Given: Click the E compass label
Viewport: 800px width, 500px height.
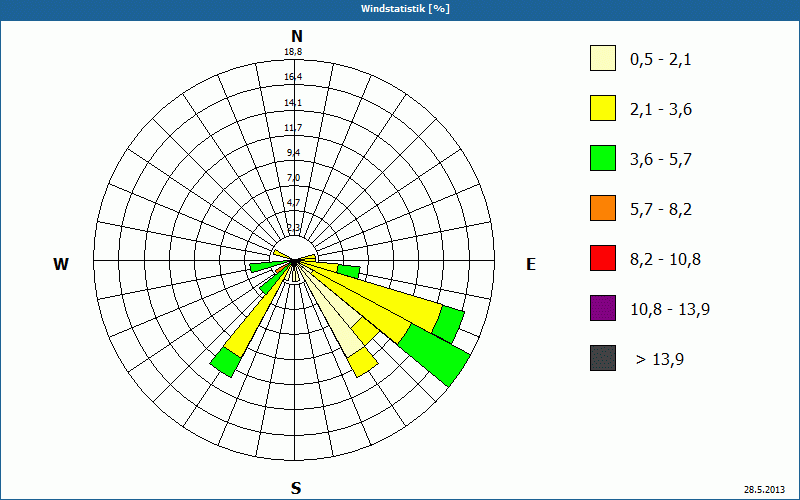Looking at the screenshot, I should (x=531, y=264).
